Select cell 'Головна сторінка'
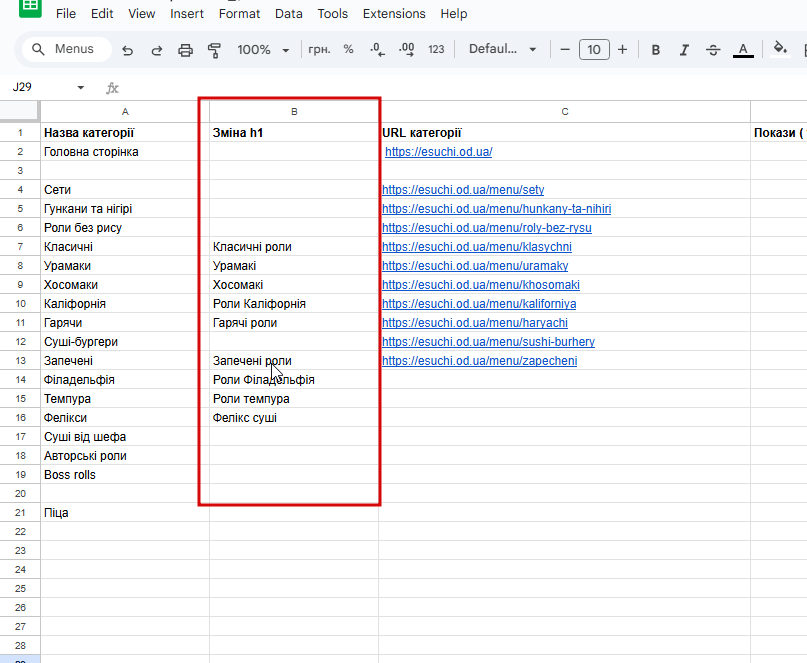 tap(125, 152)
